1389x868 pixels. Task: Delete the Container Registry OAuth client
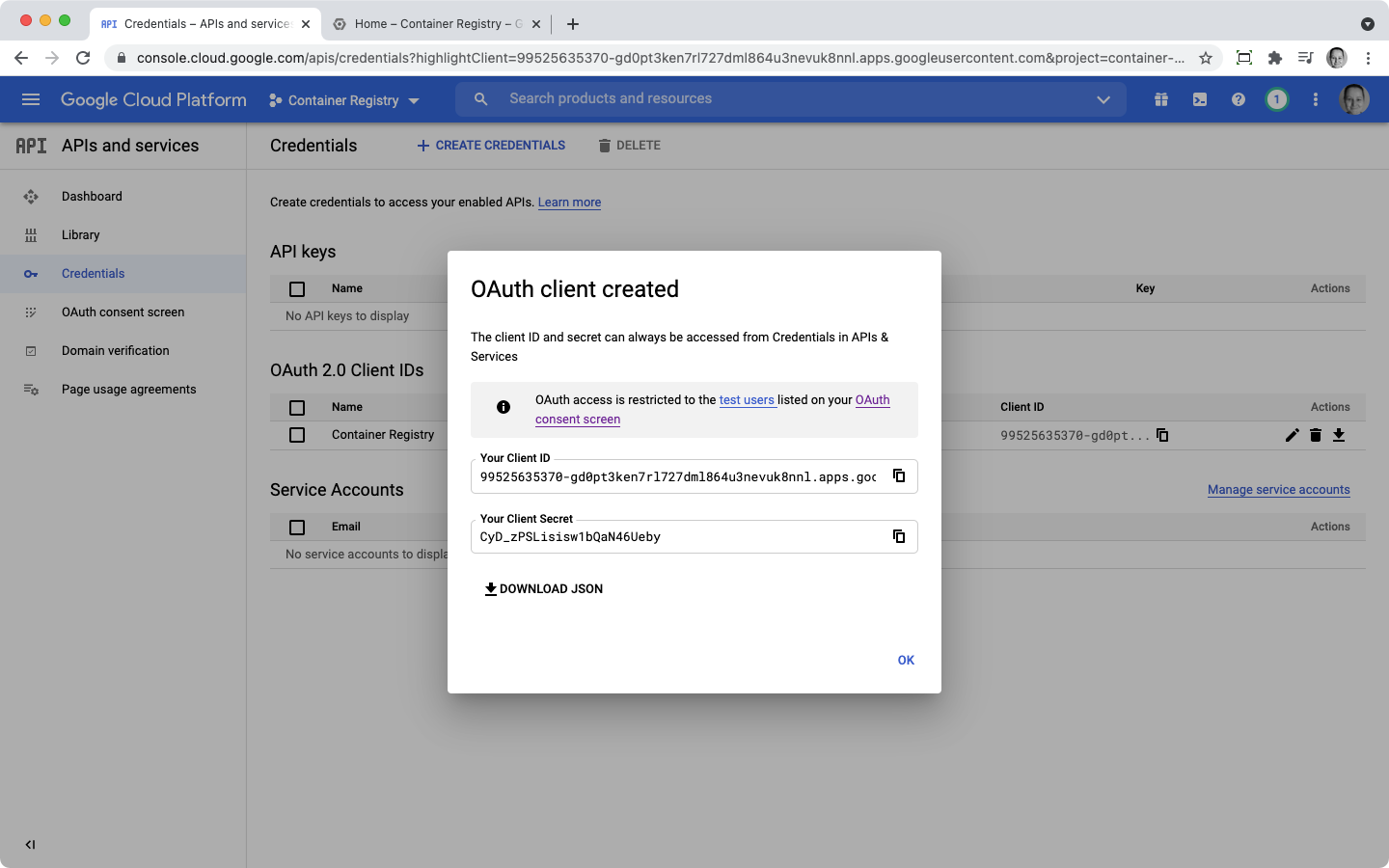(x=1316, y=435)
